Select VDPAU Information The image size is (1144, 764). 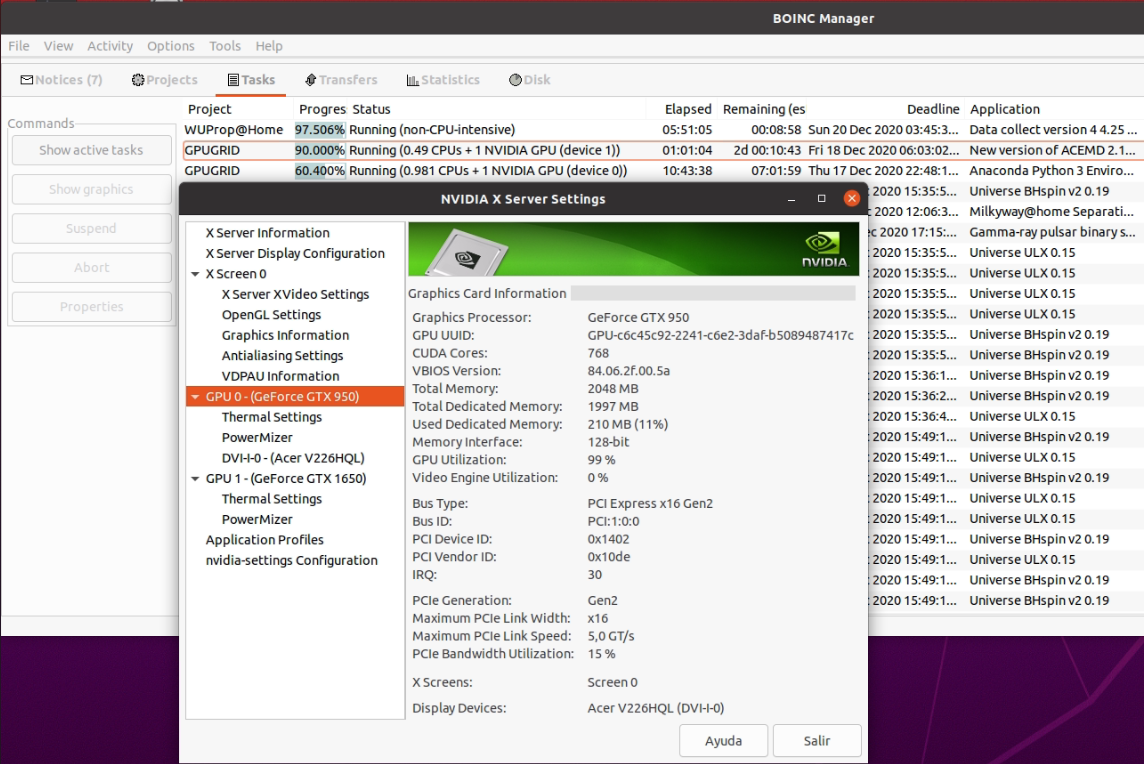coord(280,376)
